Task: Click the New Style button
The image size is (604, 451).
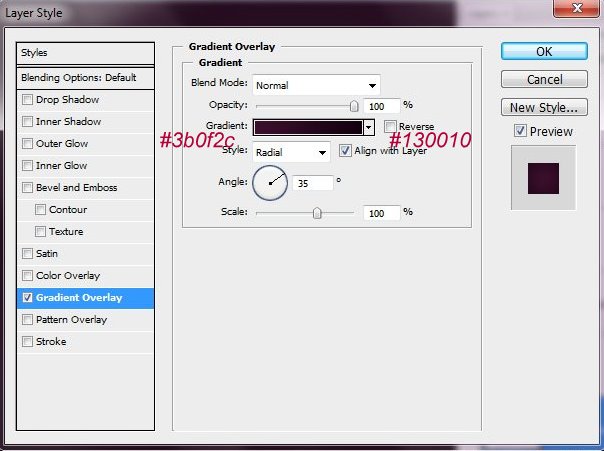Action: [x=543, y=107]
